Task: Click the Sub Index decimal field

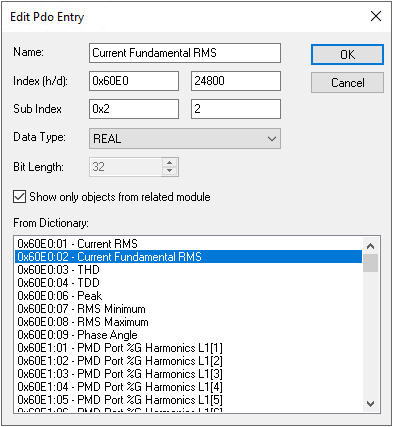Action: click(236, 109)
